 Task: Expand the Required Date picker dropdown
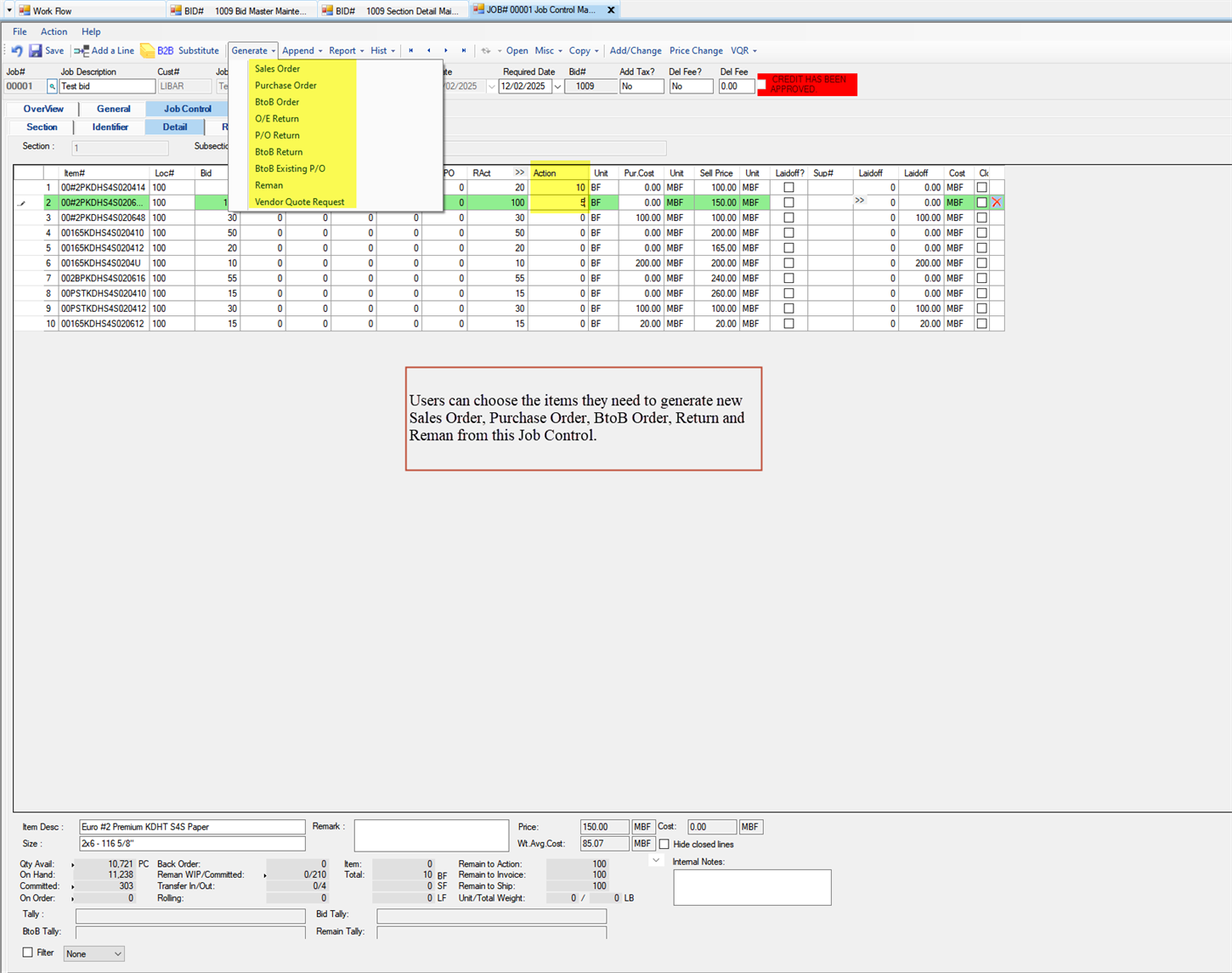(x=557, y=87)
